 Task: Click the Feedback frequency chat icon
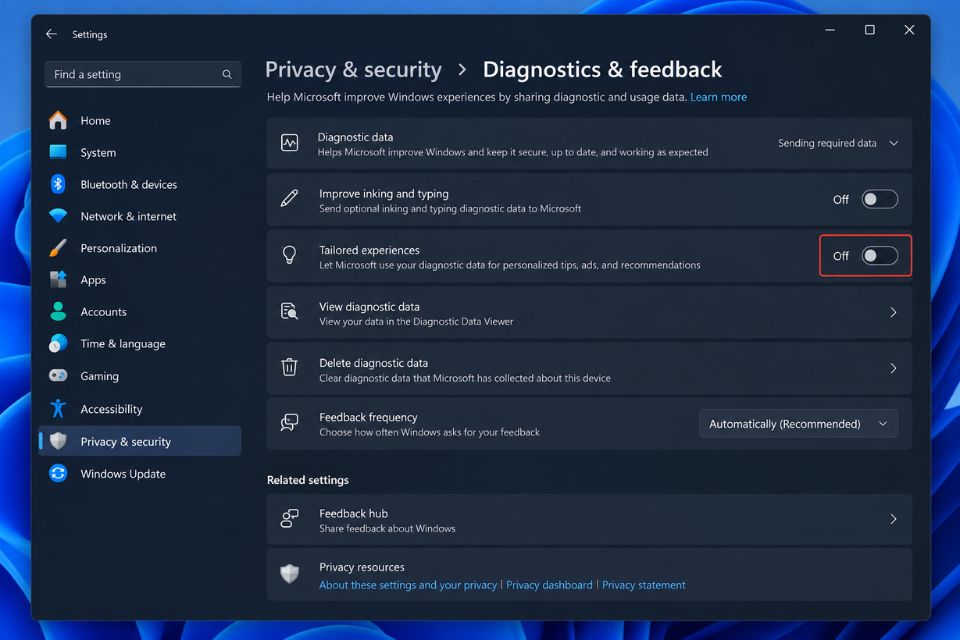(x=290, y=423)
